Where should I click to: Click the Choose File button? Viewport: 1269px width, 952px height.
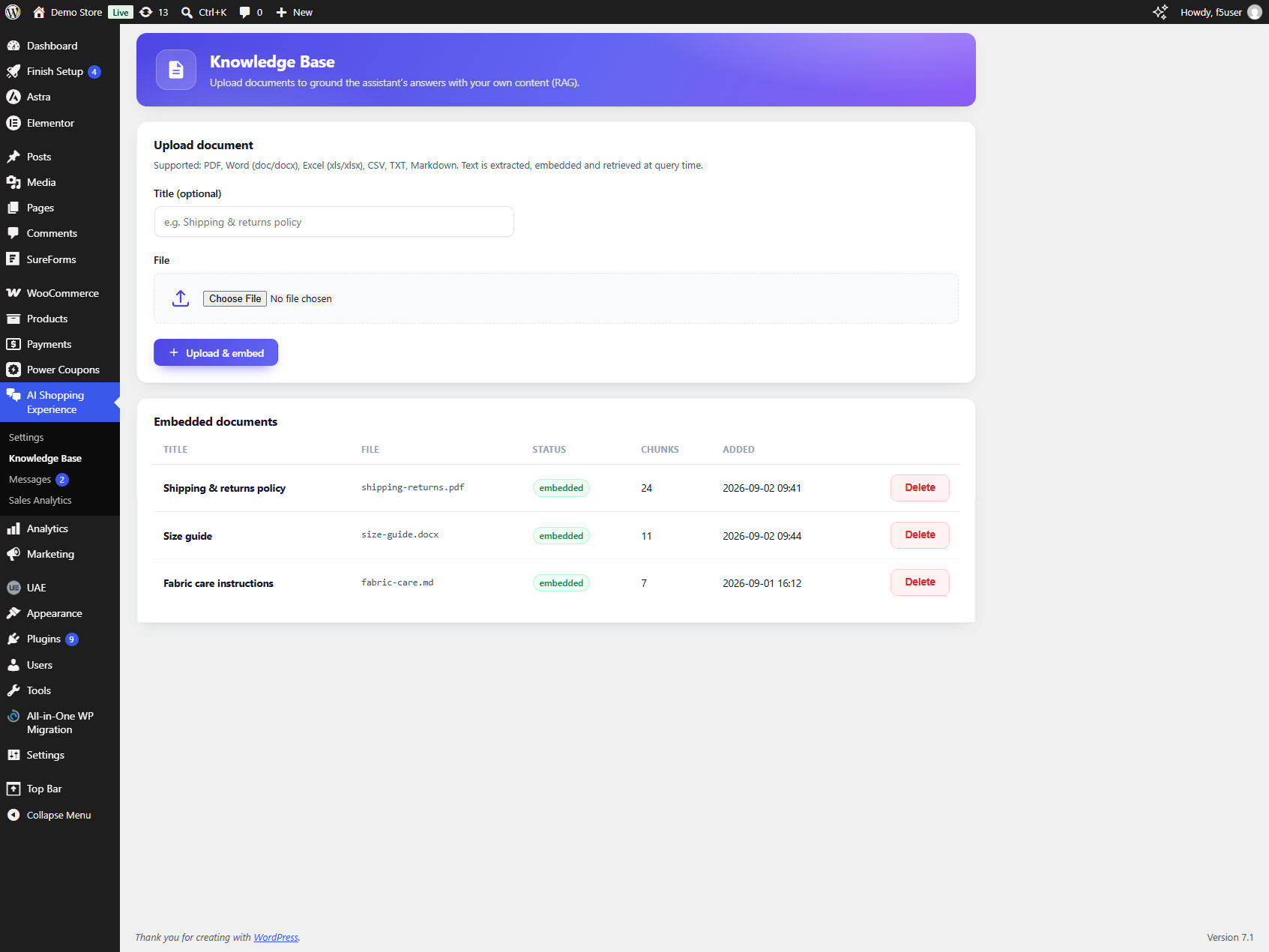(x=235, y=298)
